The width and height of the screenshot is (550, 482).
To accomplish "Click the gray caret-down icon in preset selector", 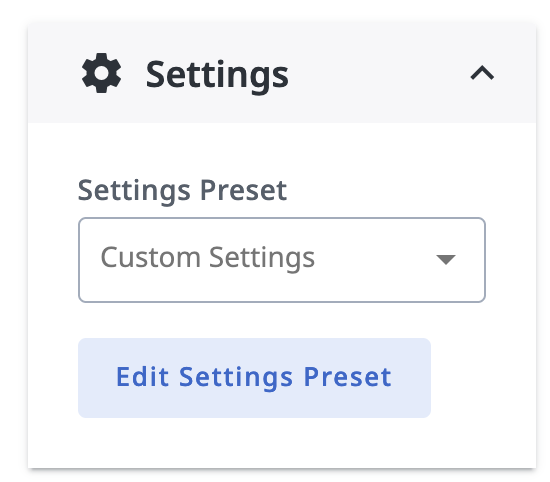I will (445, 260).
